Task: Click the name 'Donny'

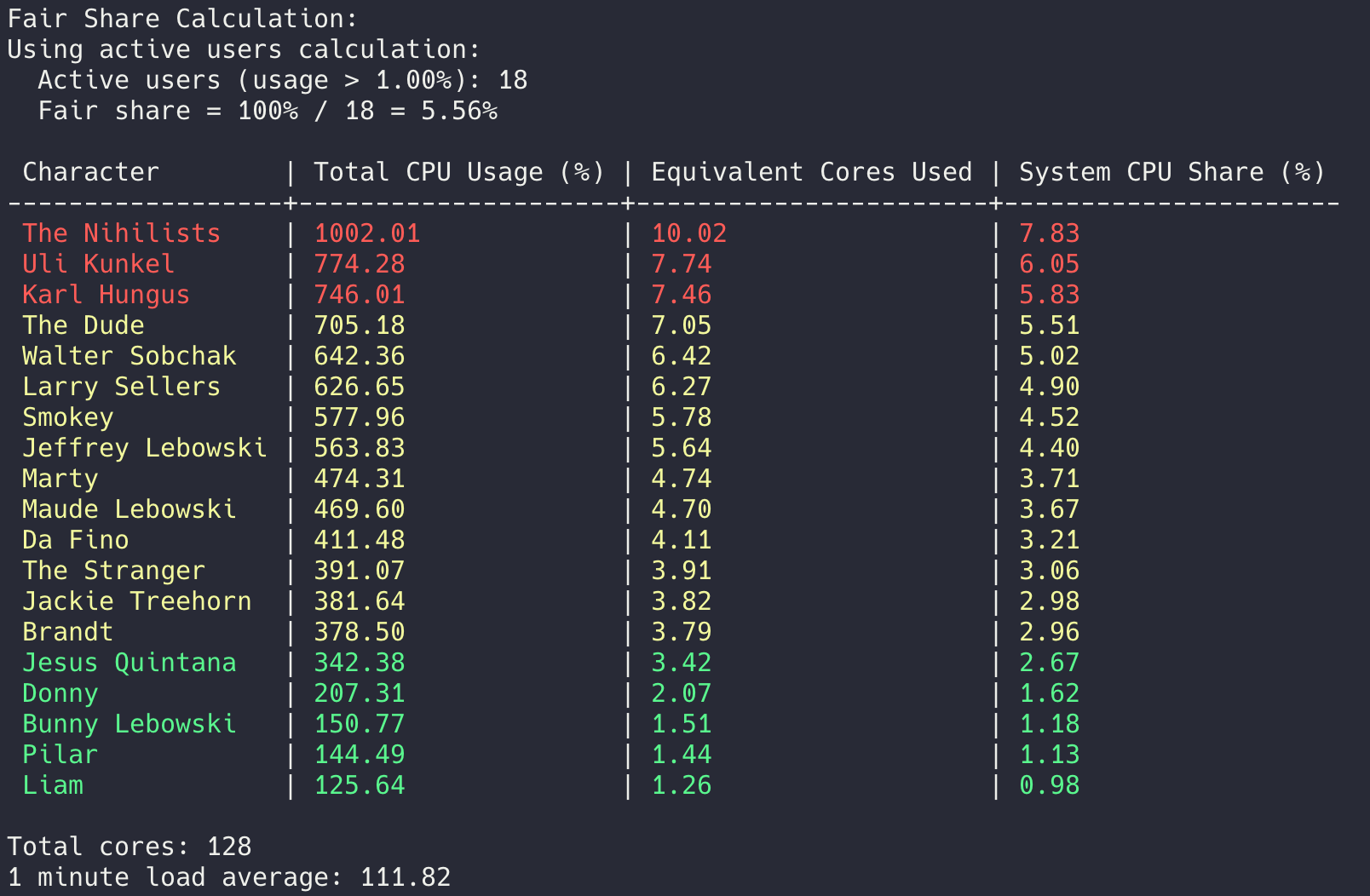Action: click(60, 693)
